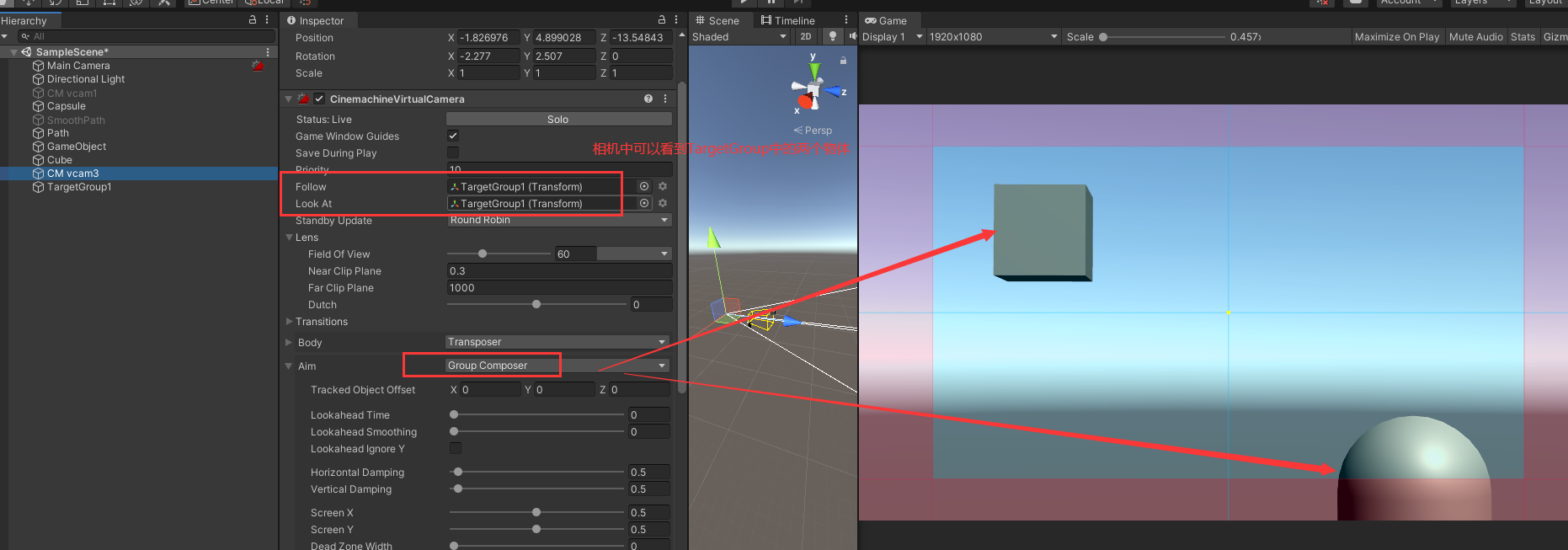Screen dimensions: 1568x550
Task: Click the Hierarchy search field
Action: tap(147, 36)
